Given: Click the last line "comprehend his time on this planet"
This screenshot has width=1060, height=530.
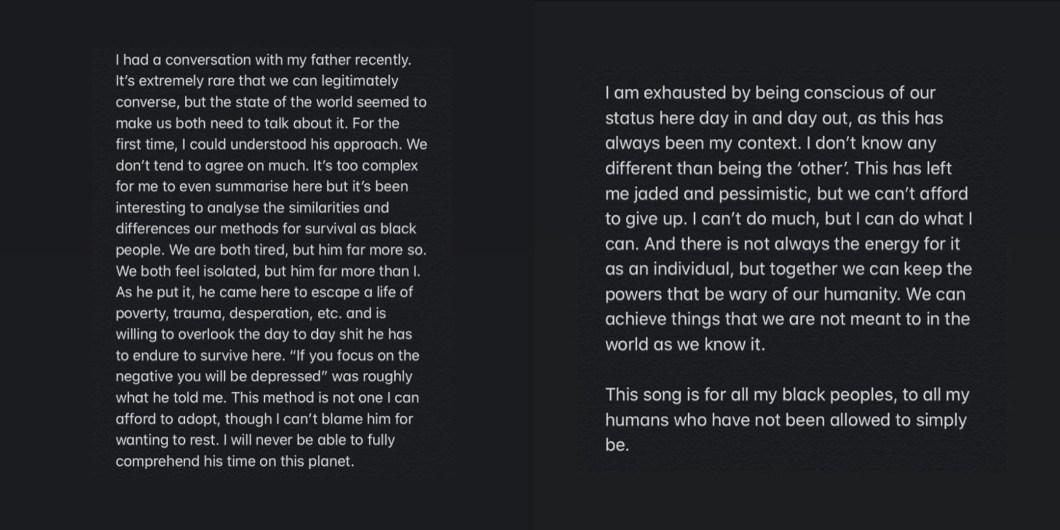Looking at the screenshot, I should 236,462.
